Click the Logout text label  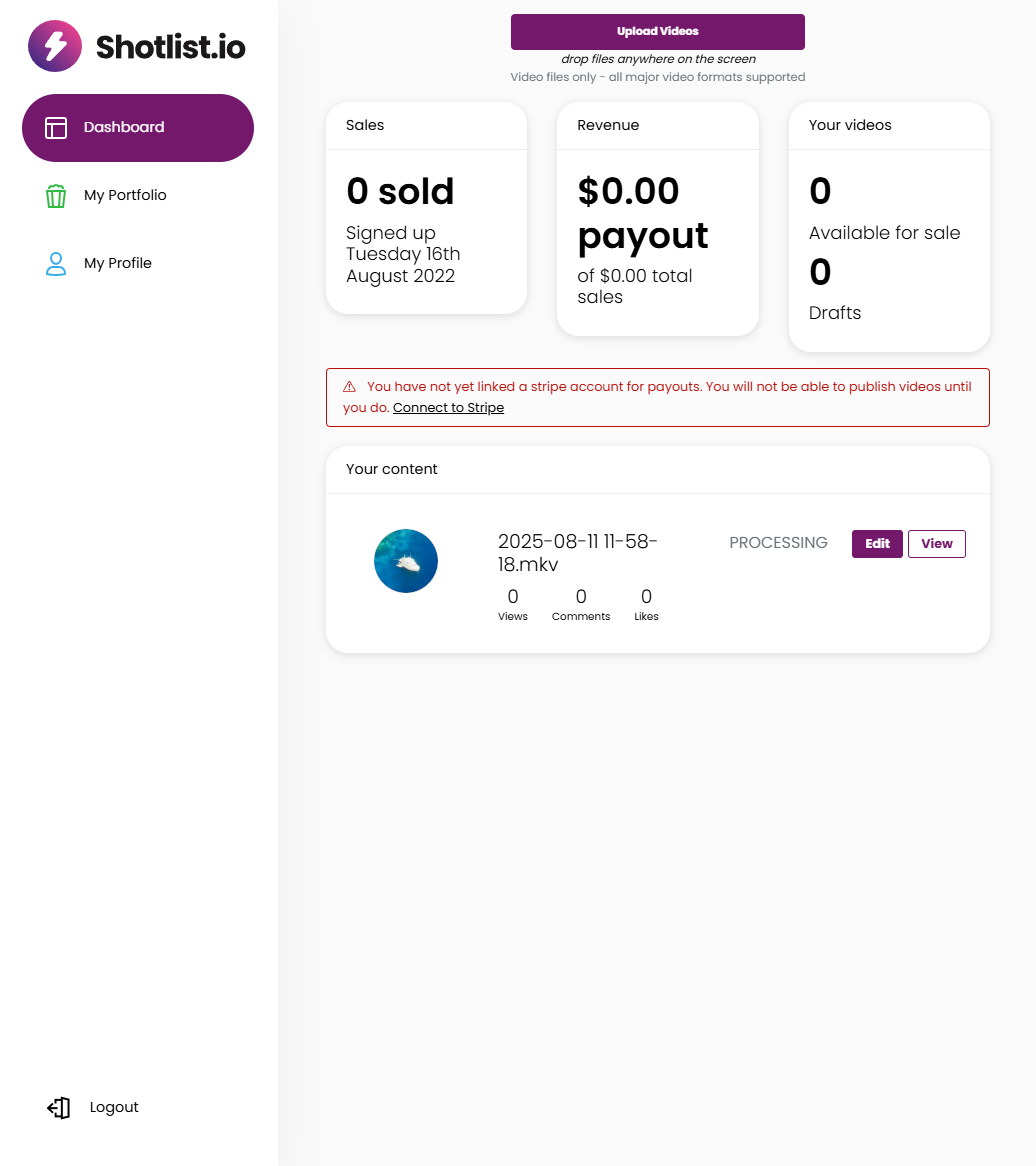point(114,1108)
